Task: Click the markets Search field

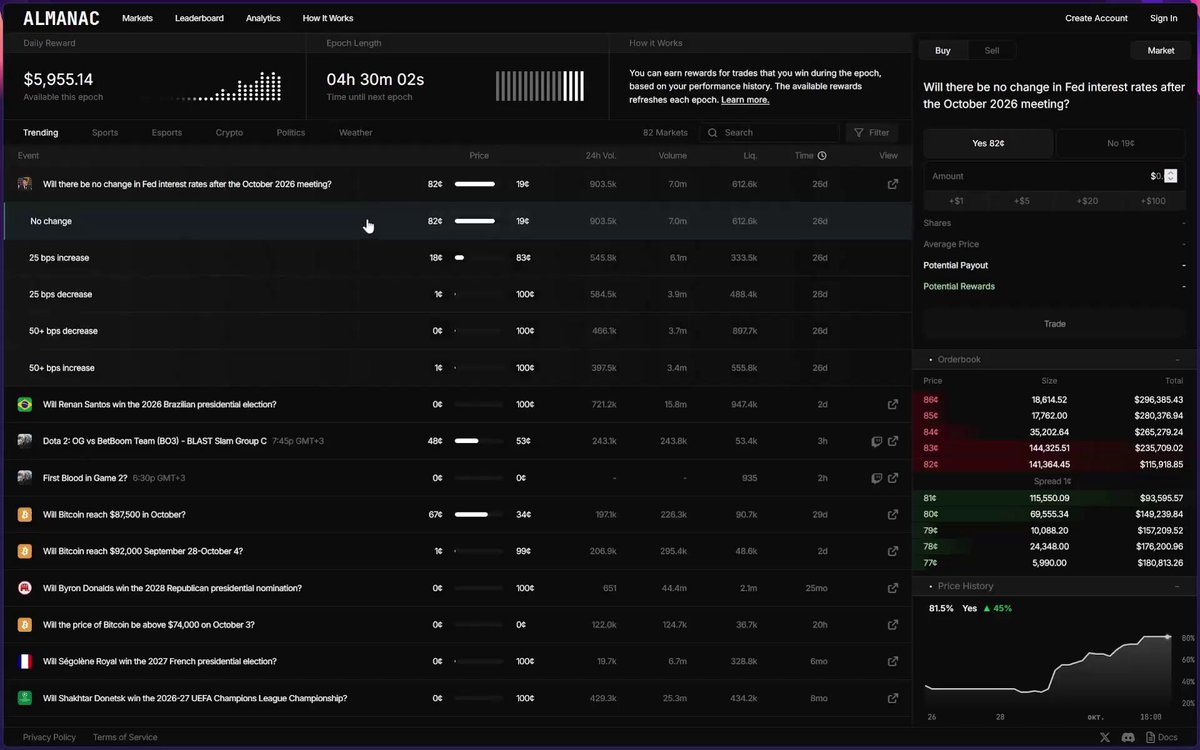Action: [769, 132]
